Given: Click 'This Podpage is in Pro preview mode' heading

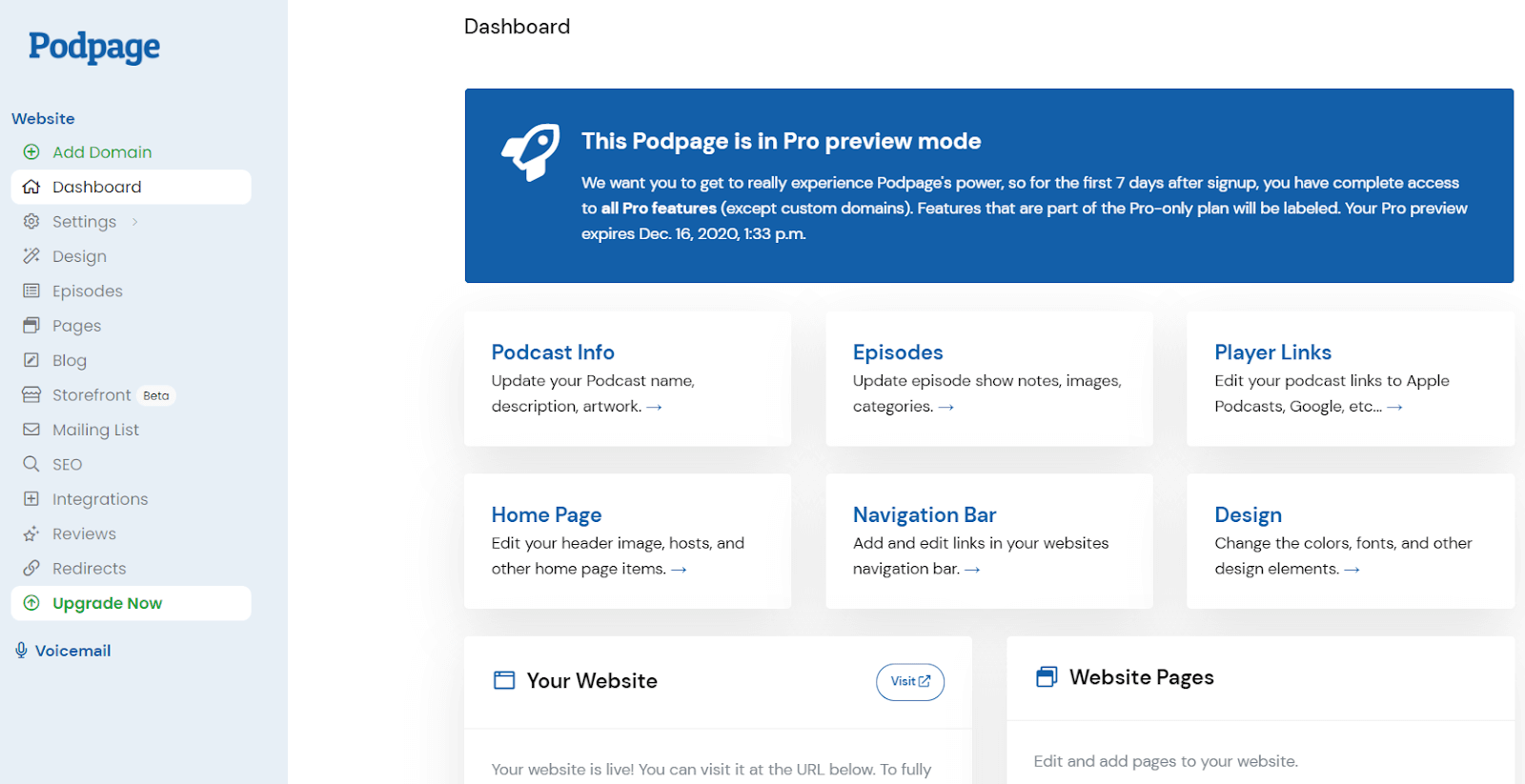Looking at the screenshot, I should (781, 141).
